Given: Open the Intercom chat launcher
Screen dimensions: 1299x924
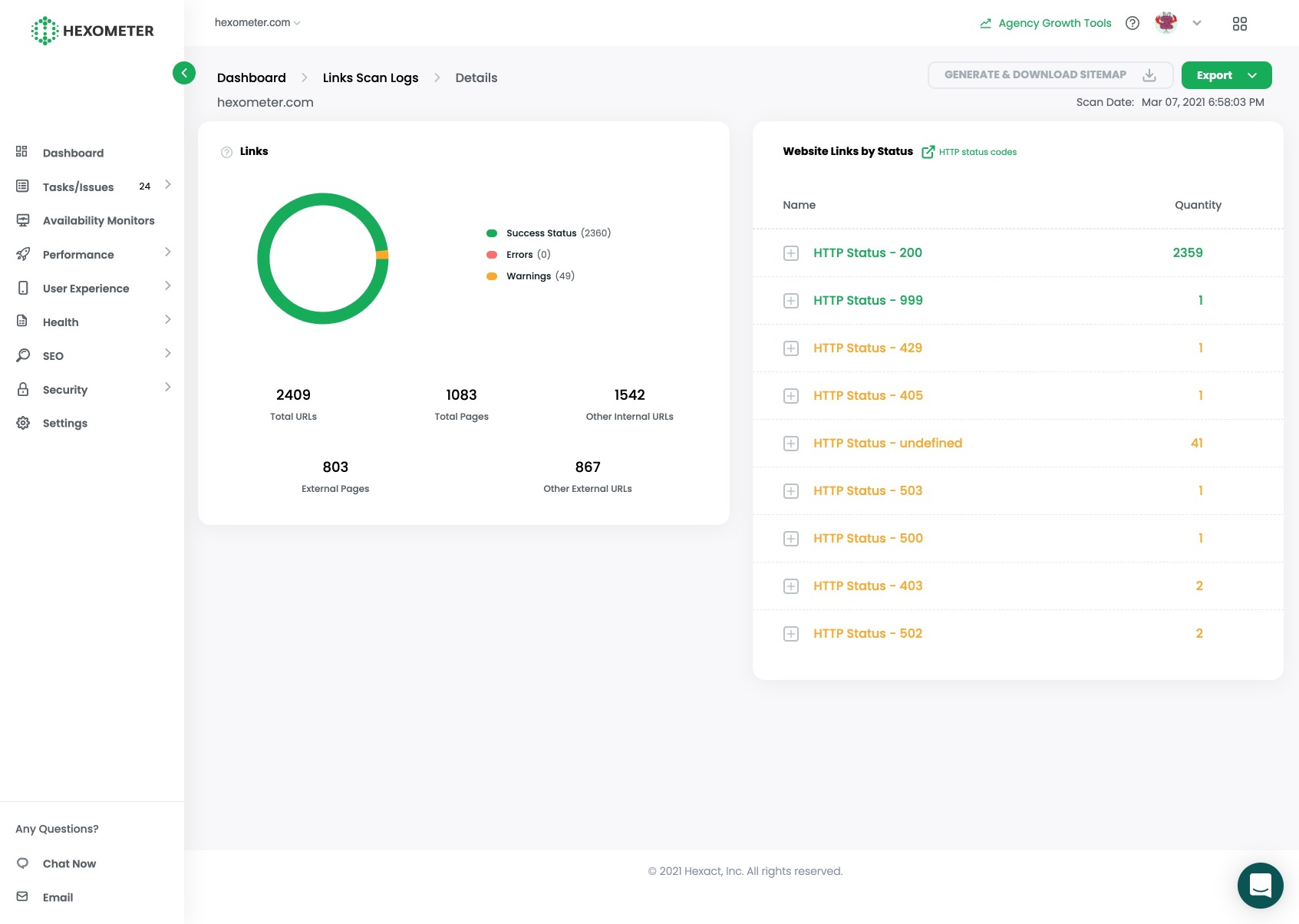Looking at the screenshot, I should coord(1261,886).
